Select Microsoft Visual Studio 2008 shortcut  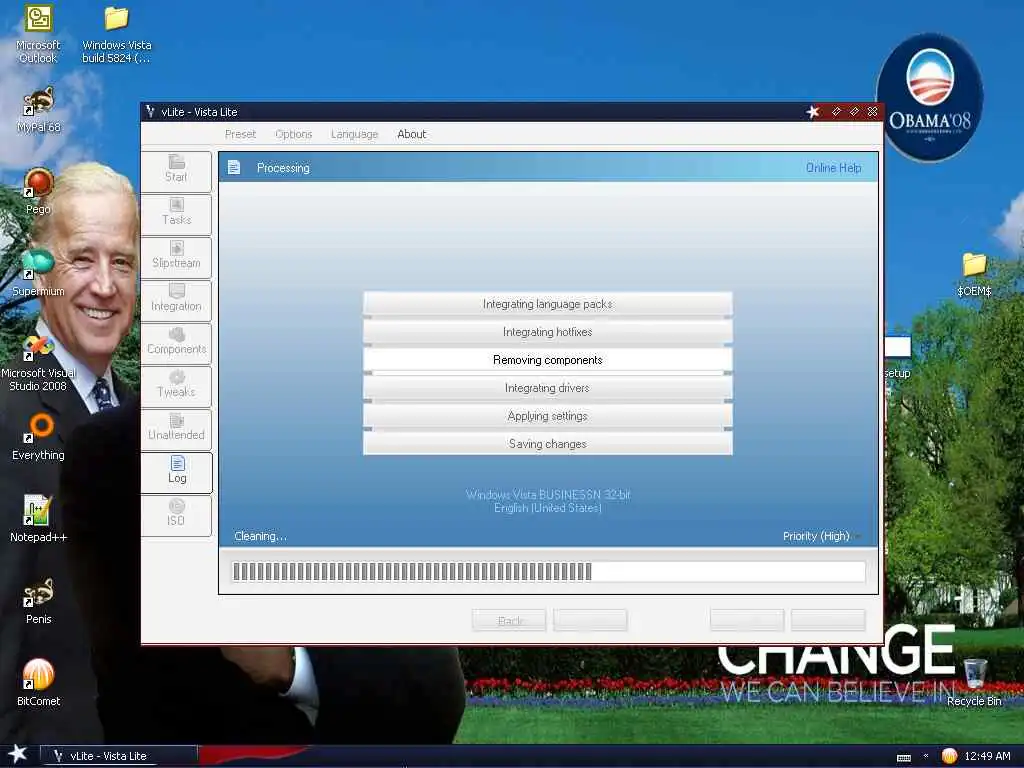[38, 362]
